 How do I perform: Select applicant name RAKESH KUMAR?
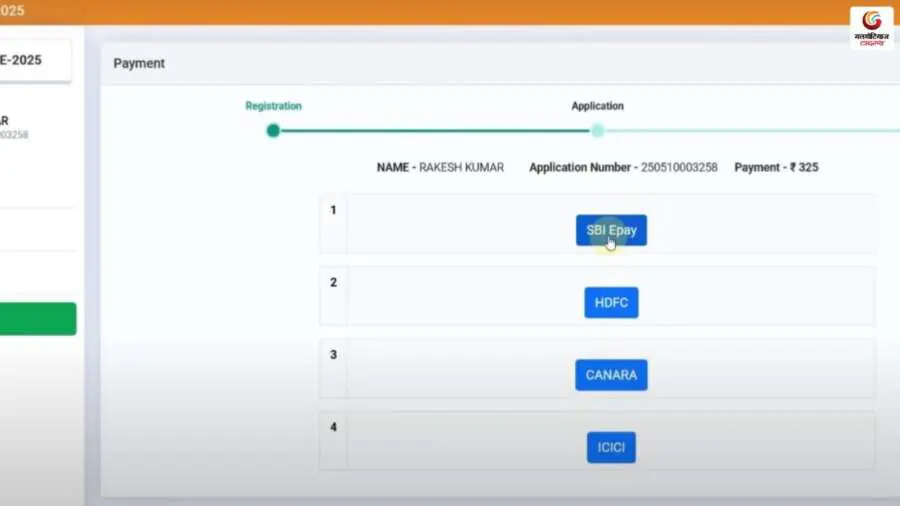pos(461,168)
